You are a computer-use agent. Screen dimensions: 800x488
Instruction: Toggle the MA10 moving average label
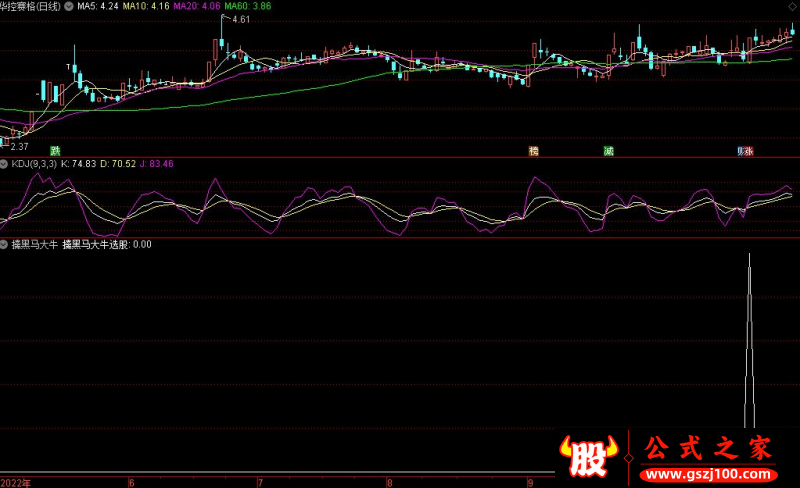pyautogui.click(x=146, y=6)
